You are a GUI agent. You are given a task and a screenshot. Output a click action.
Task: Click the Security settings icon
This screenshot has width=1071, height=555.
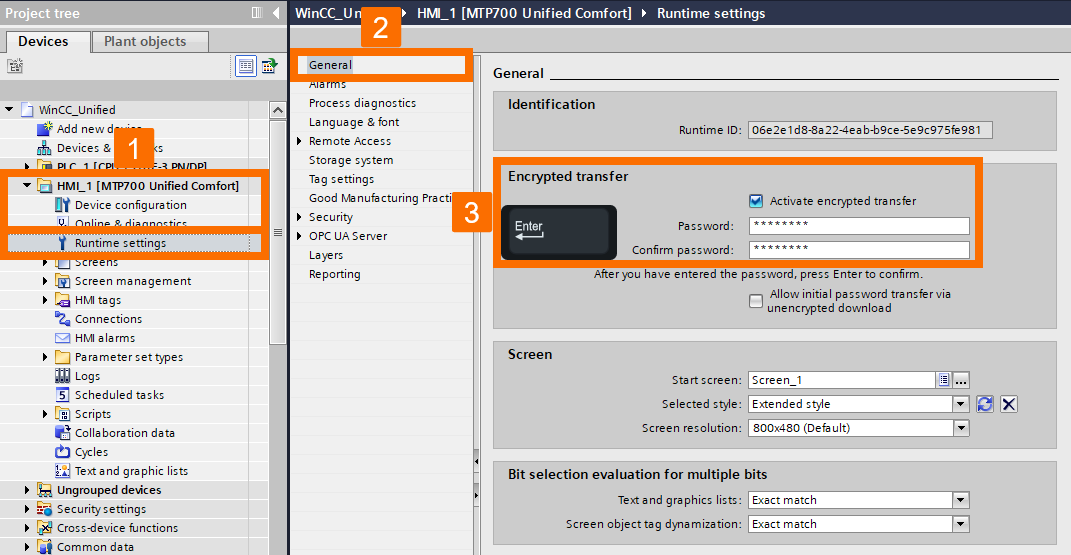point(44,509)
